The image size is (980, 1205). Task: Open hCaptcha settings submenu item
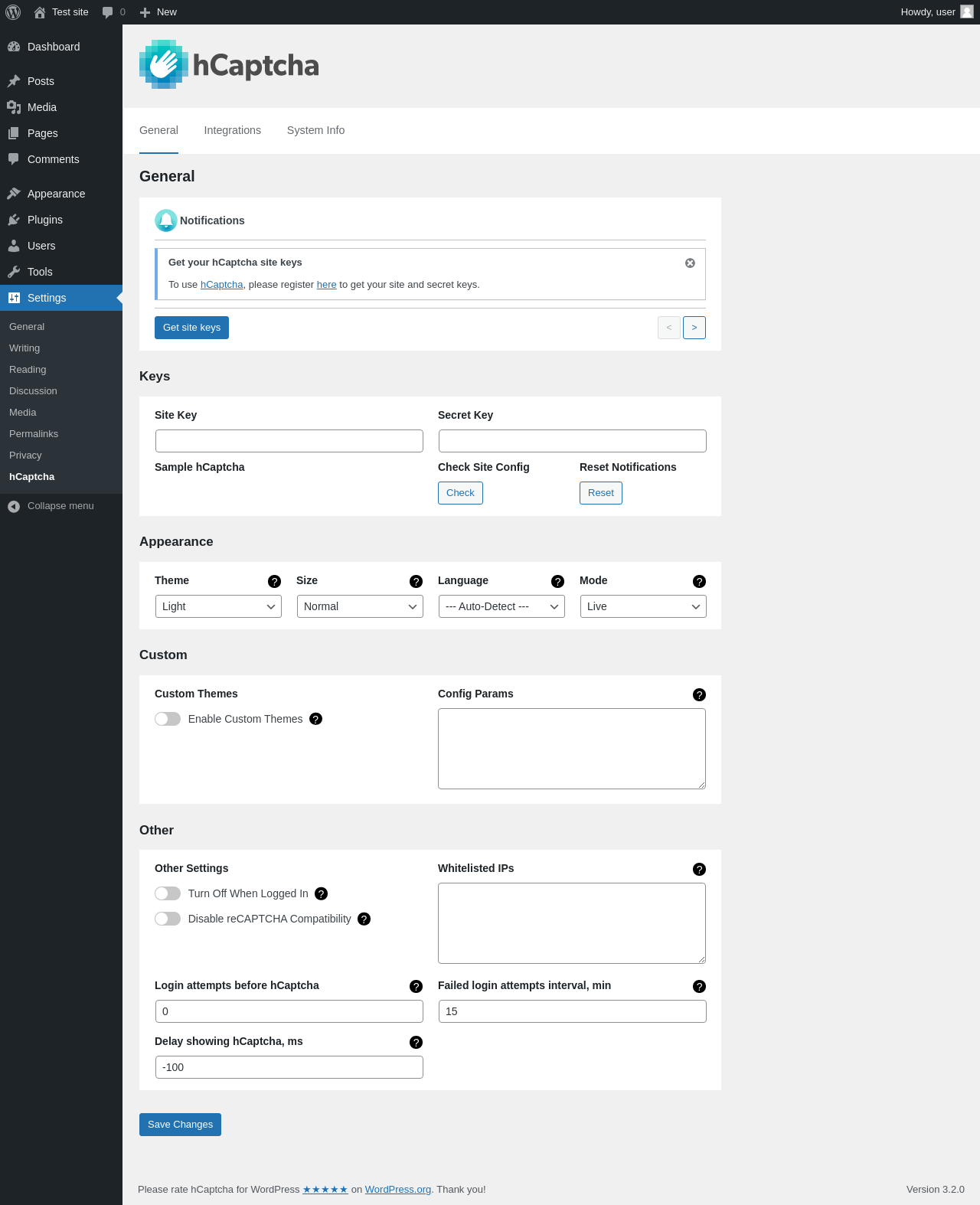click(x=61, y=477)
